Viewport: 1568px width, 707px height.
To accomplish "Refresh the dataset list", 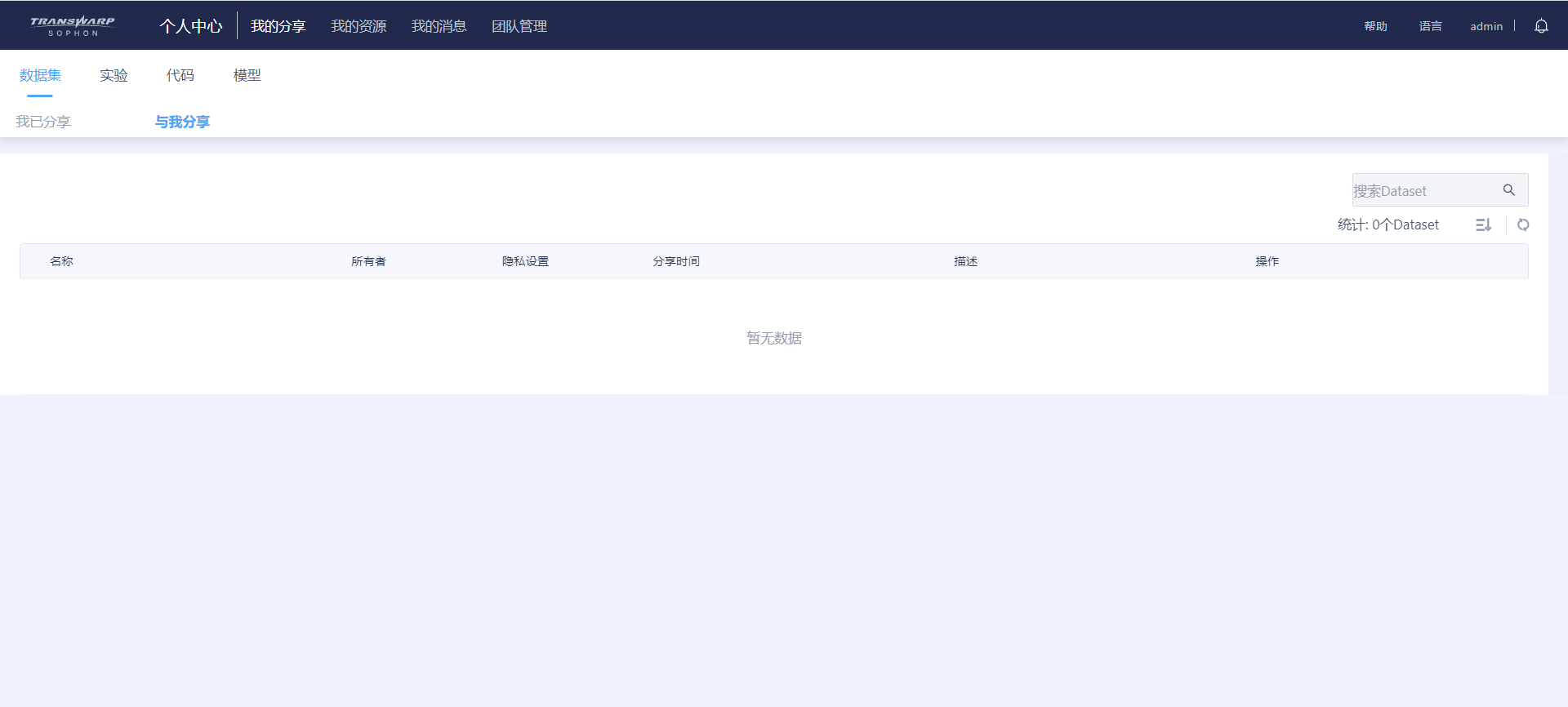I will (1523, 225).
